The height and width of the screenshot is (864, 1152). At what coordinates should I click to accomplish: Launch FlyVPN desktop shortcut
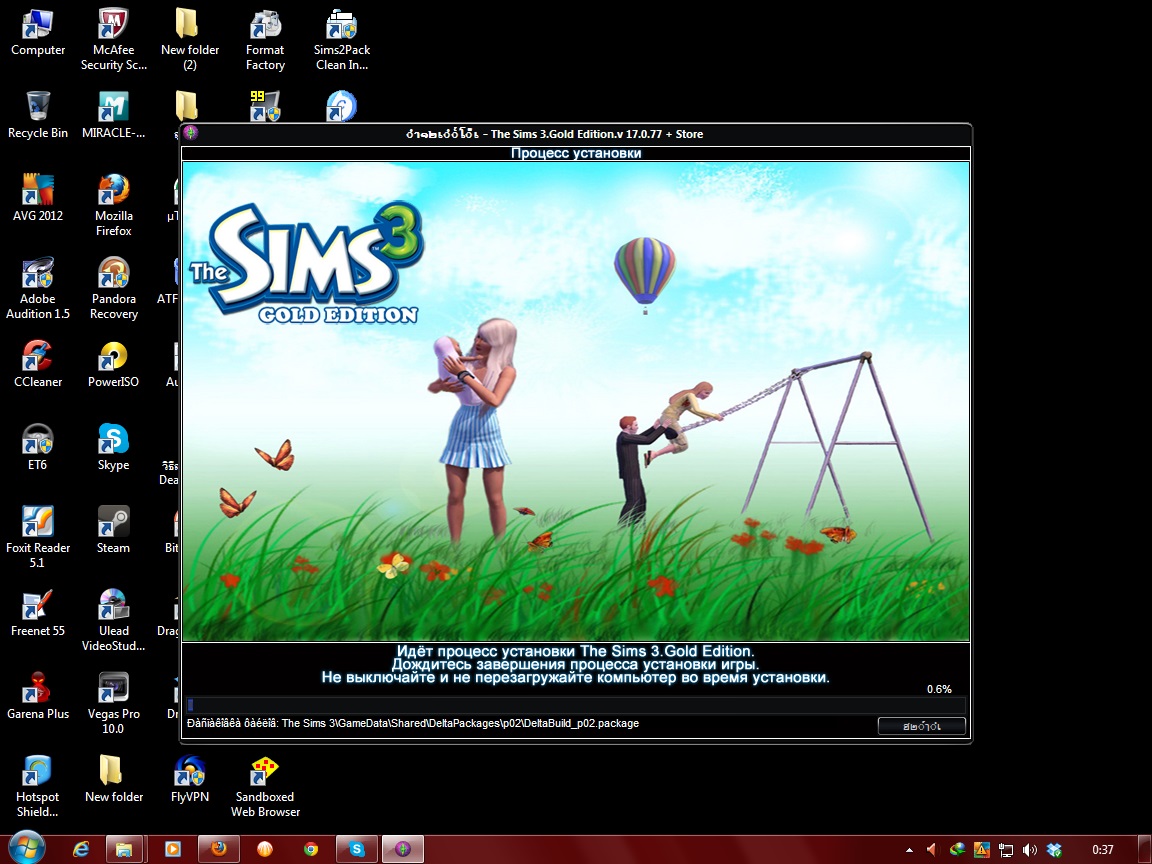[190, 780]
